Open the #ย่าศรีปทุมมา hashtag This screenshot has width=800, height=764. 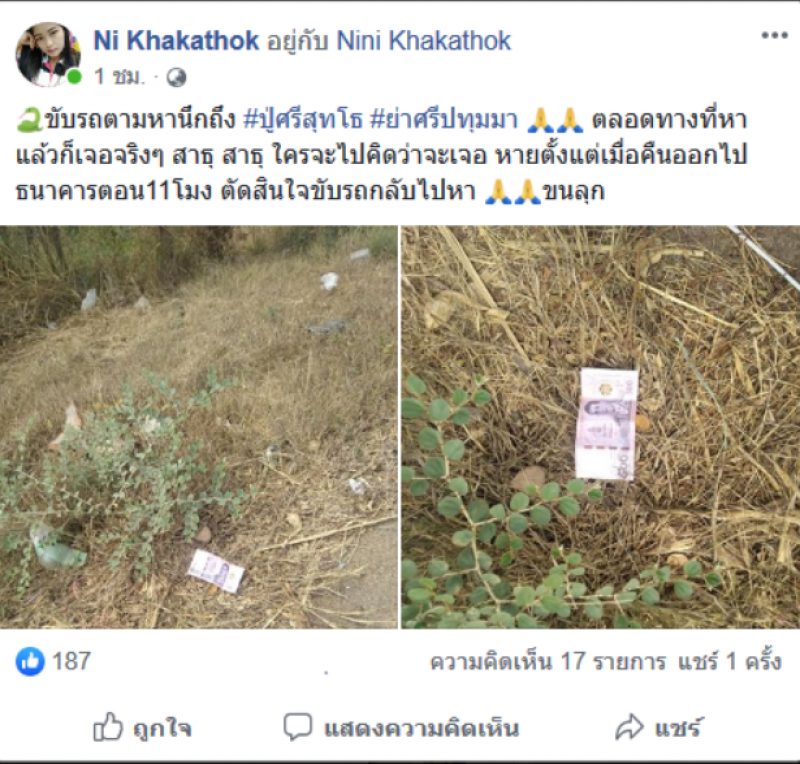tap(443, 121)
